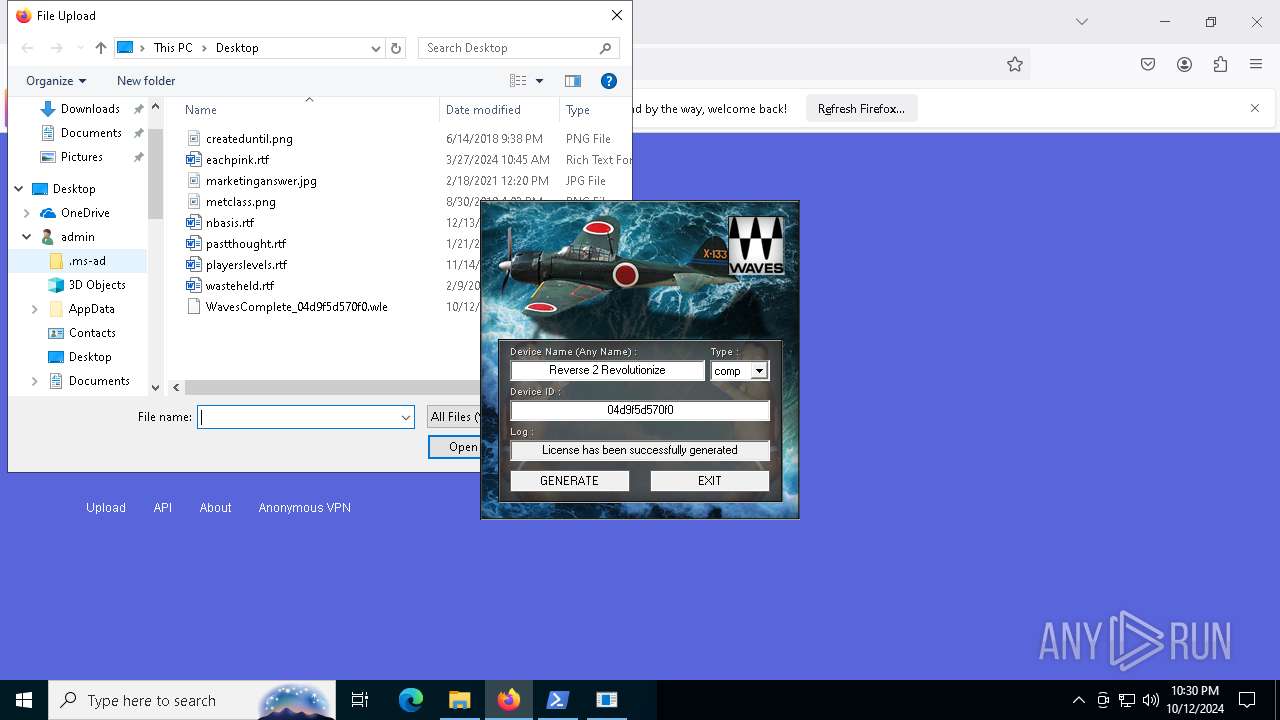The height and width of the screenshot is (720, 1280).
Task: Select nbasis.rtf file
Action: tap(230, 223)
